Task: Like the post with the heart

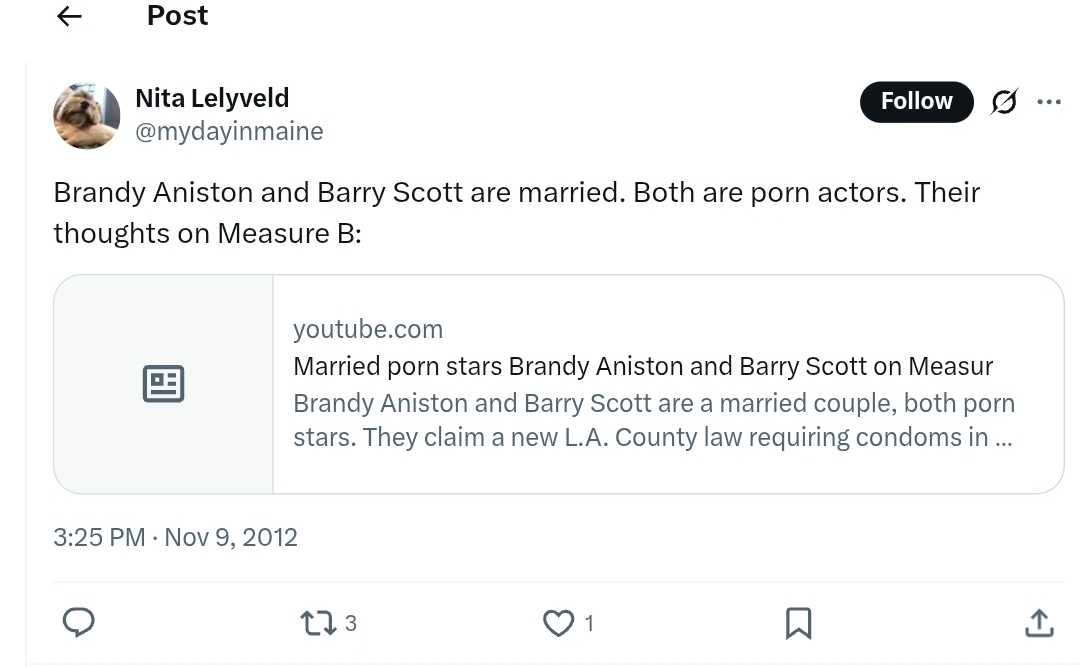Action: [x=557, y=624]
